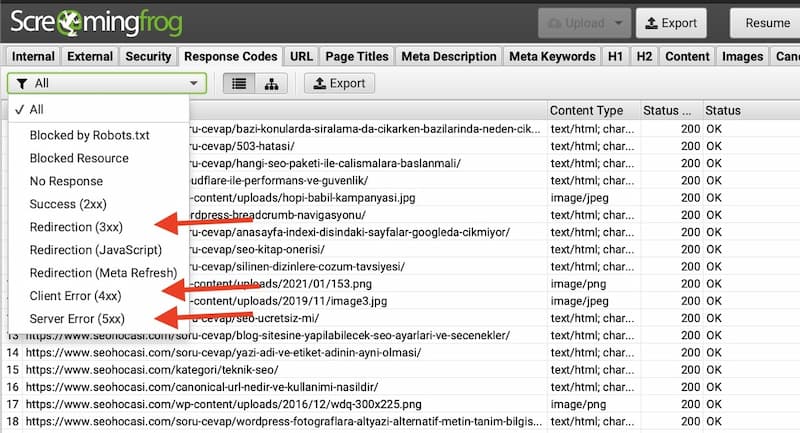Open the Page Titles tab
The height and width of the screenshot is (433, 800).
(355, 57)
